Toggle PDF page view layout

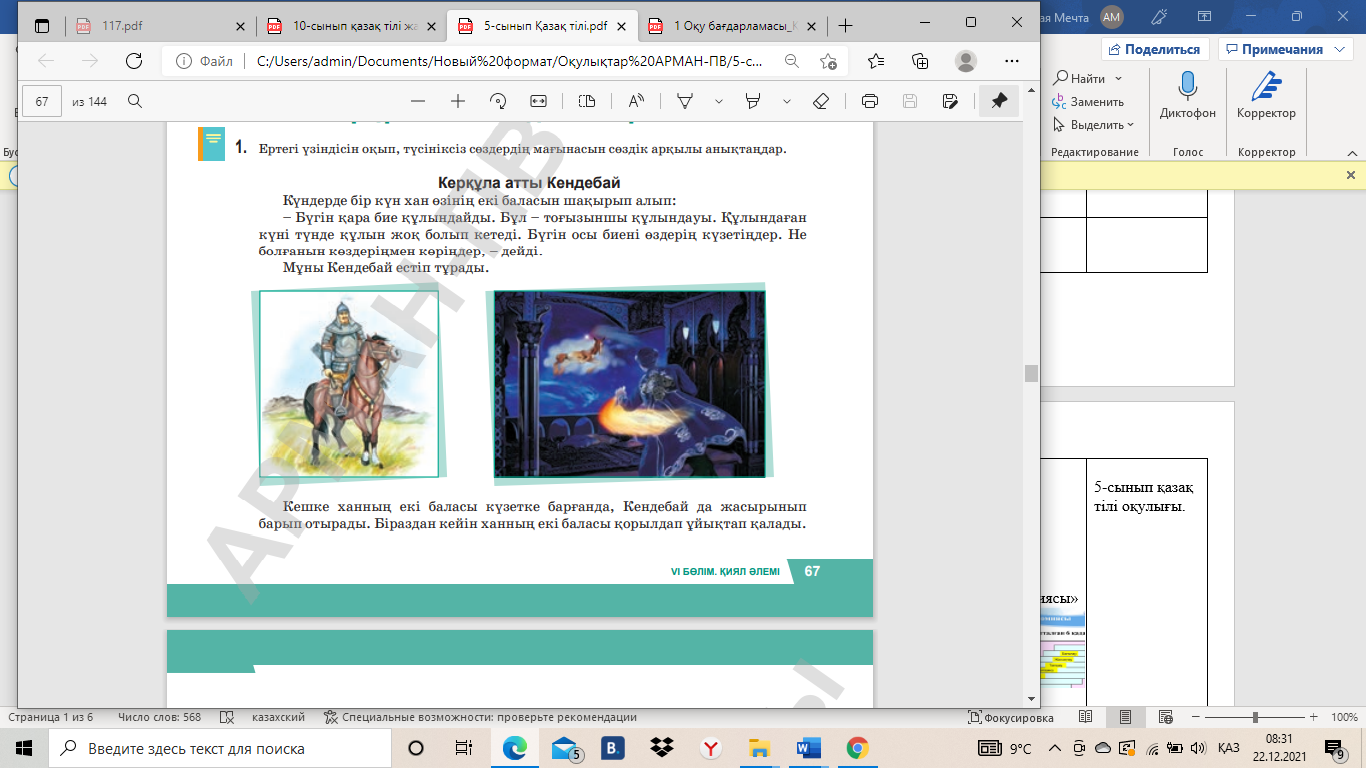click(x=587, y=101)
